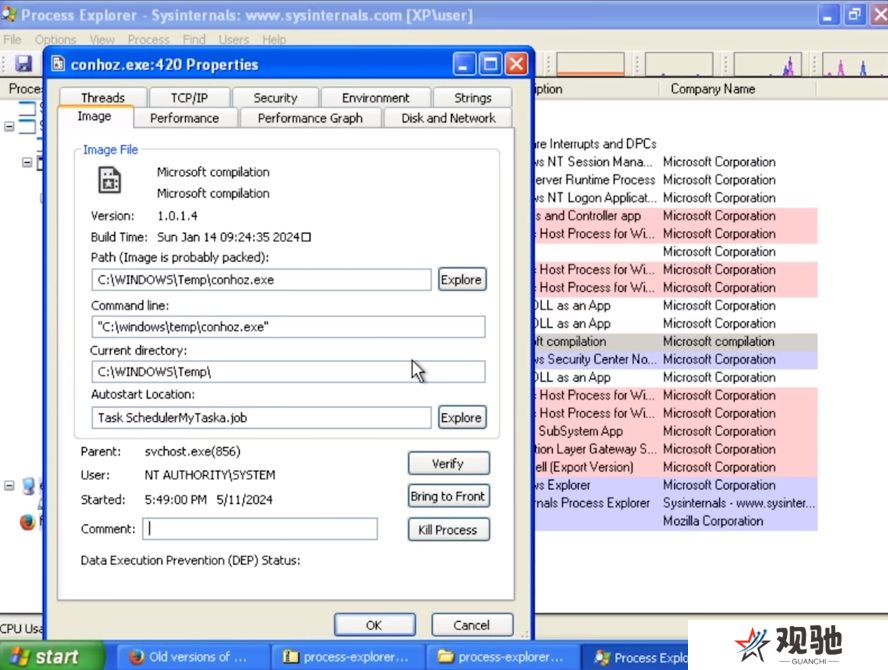Open second 'process-explorer...' folder taskbar item

[502, 657]
